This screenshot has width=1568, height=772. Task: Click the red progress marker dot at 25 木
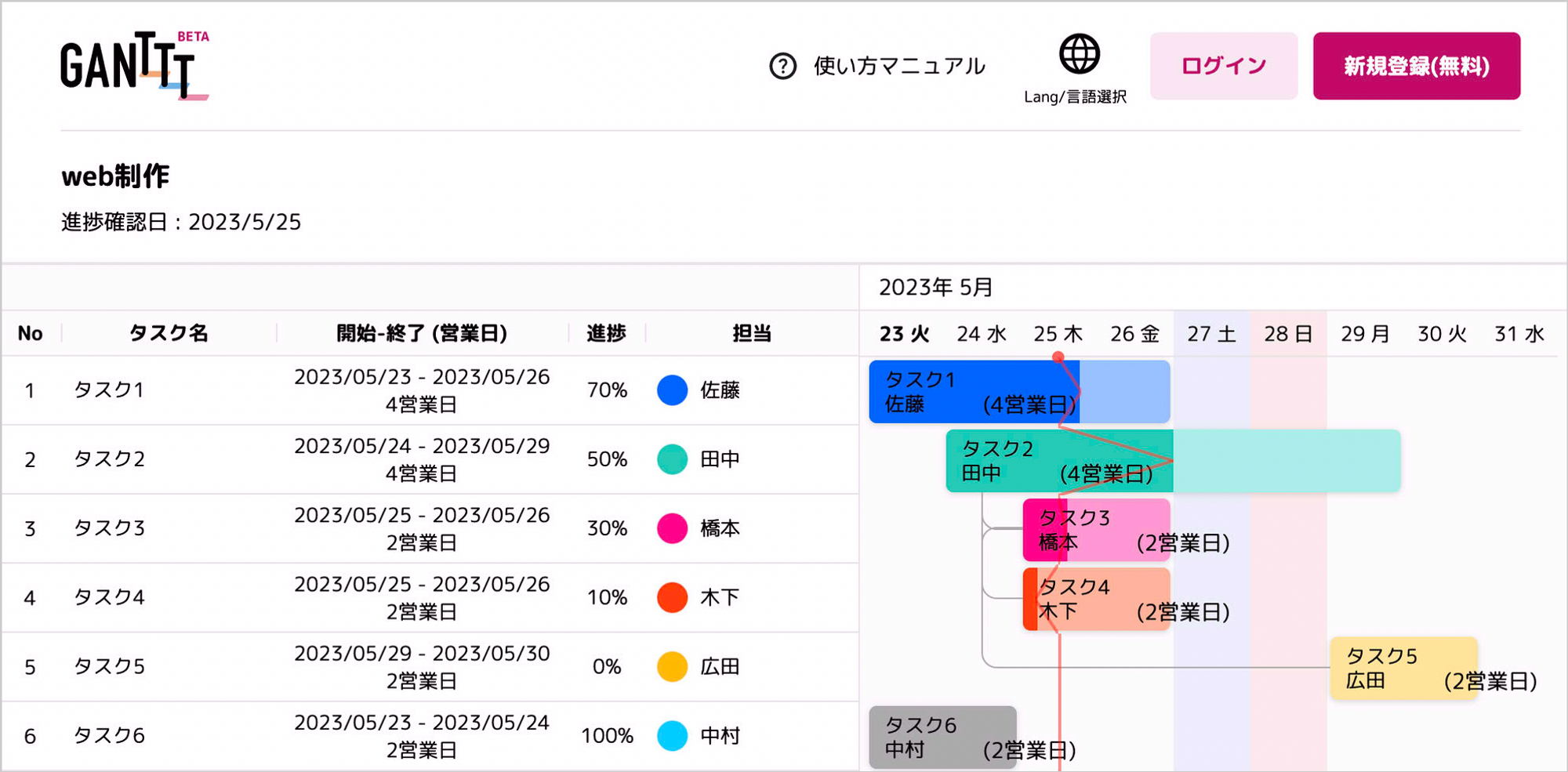[1058, 357]
